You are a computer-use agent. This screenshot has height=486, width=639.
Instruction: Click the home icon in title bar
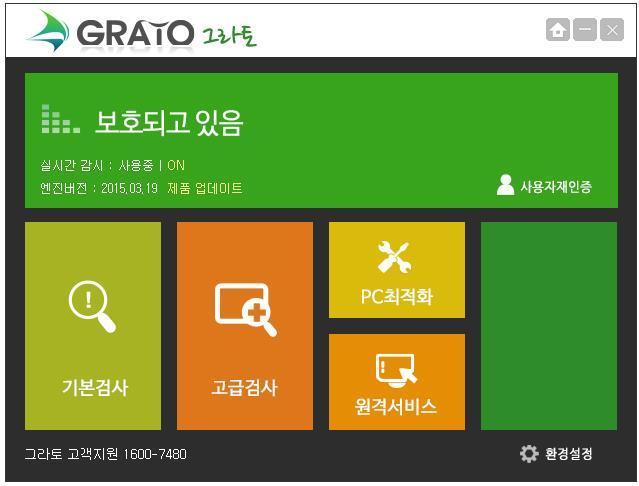click(558, 30)
